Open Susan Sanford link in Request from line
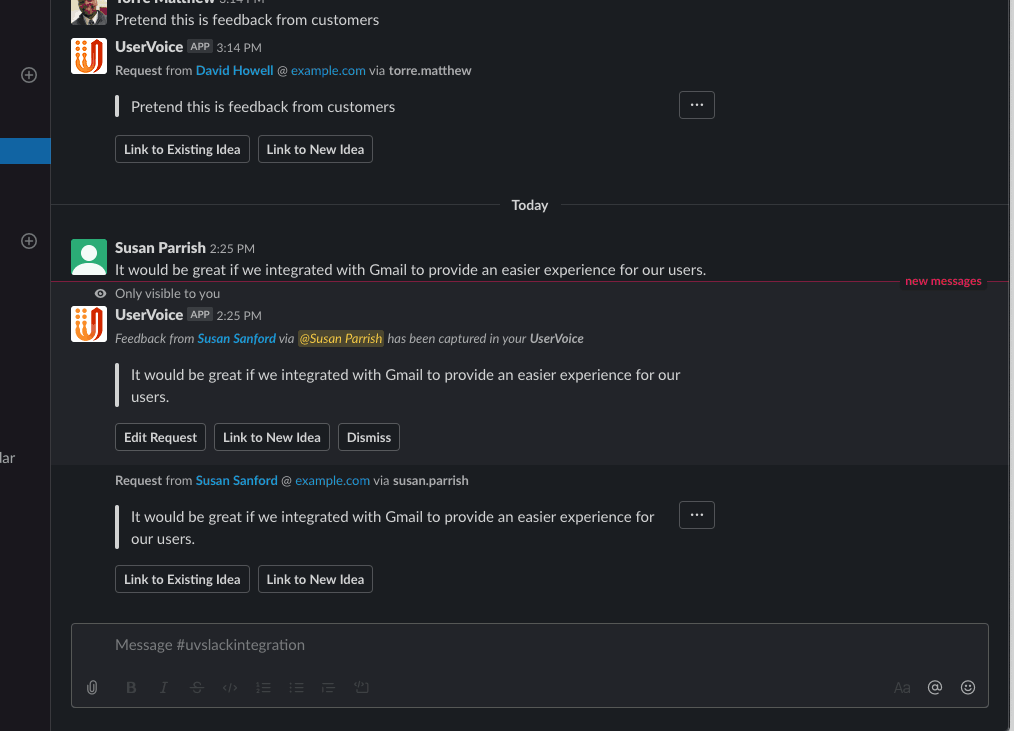1014x731 pixels. [237, 481]
